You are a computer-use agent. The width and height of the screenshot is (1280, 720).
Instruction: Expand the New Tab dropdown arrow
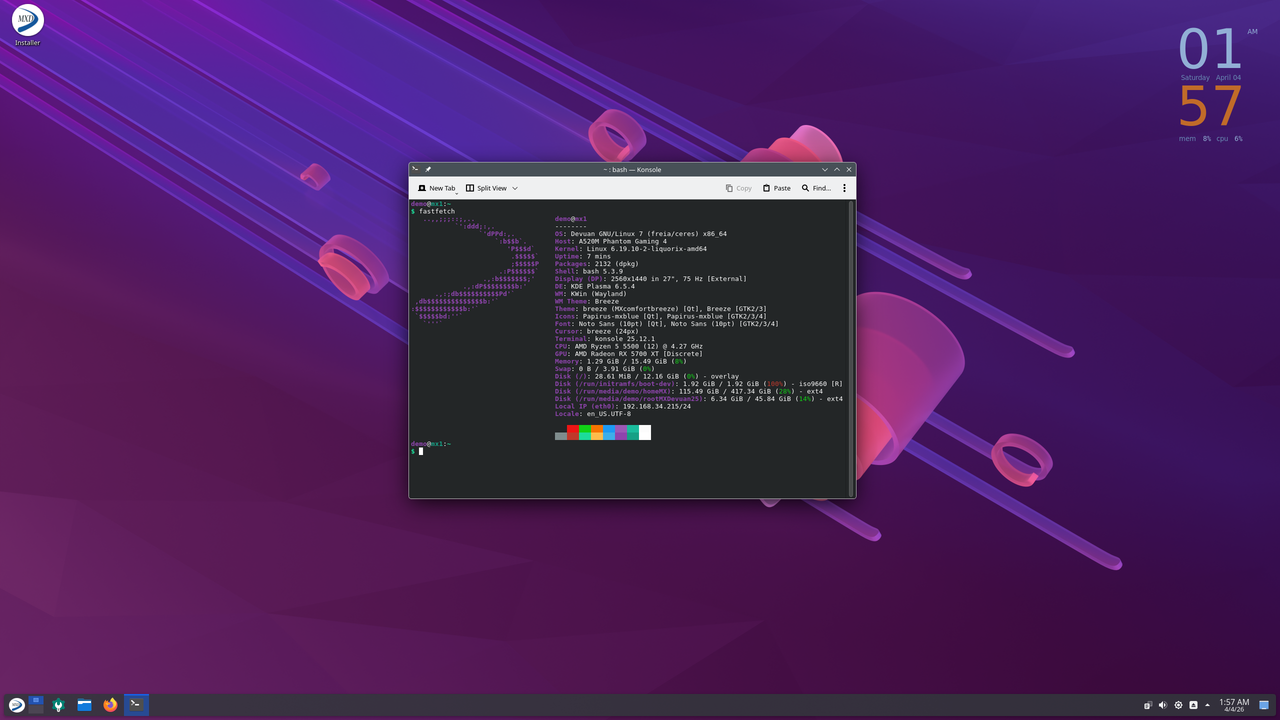coord(456,191)
